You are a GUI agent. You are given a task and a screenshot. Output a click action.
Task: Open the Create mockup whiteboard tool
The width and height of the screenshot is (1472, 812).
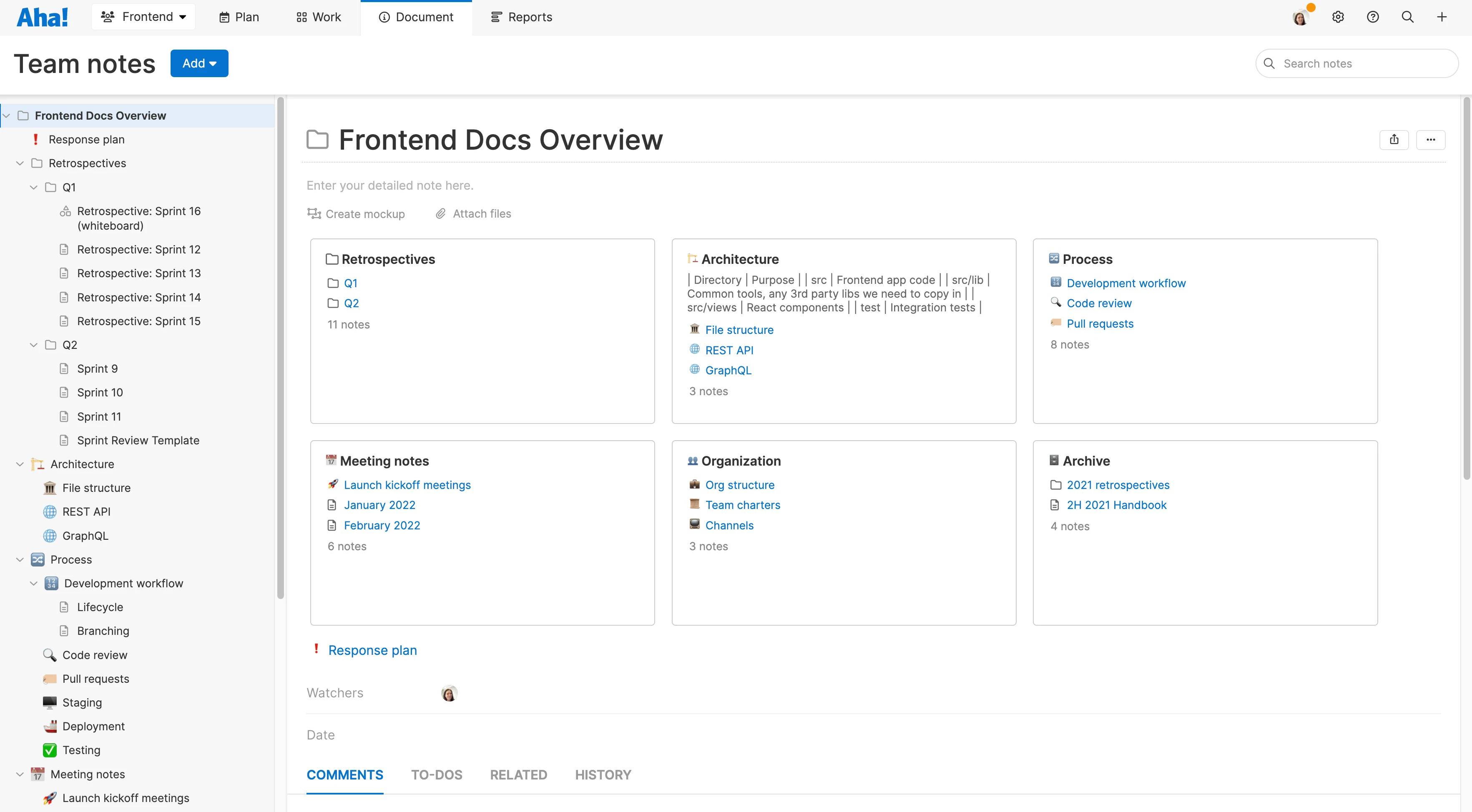[357, 213]
